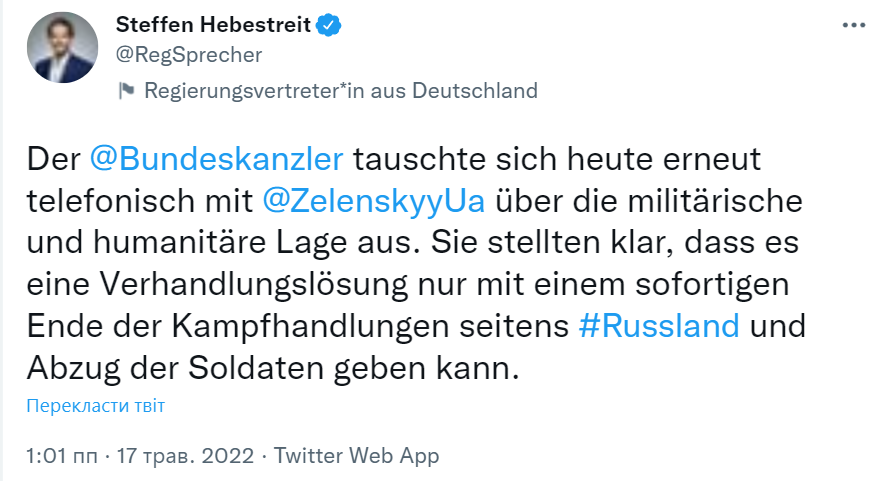Open the Twitter Web App source link

click(356, 456)
